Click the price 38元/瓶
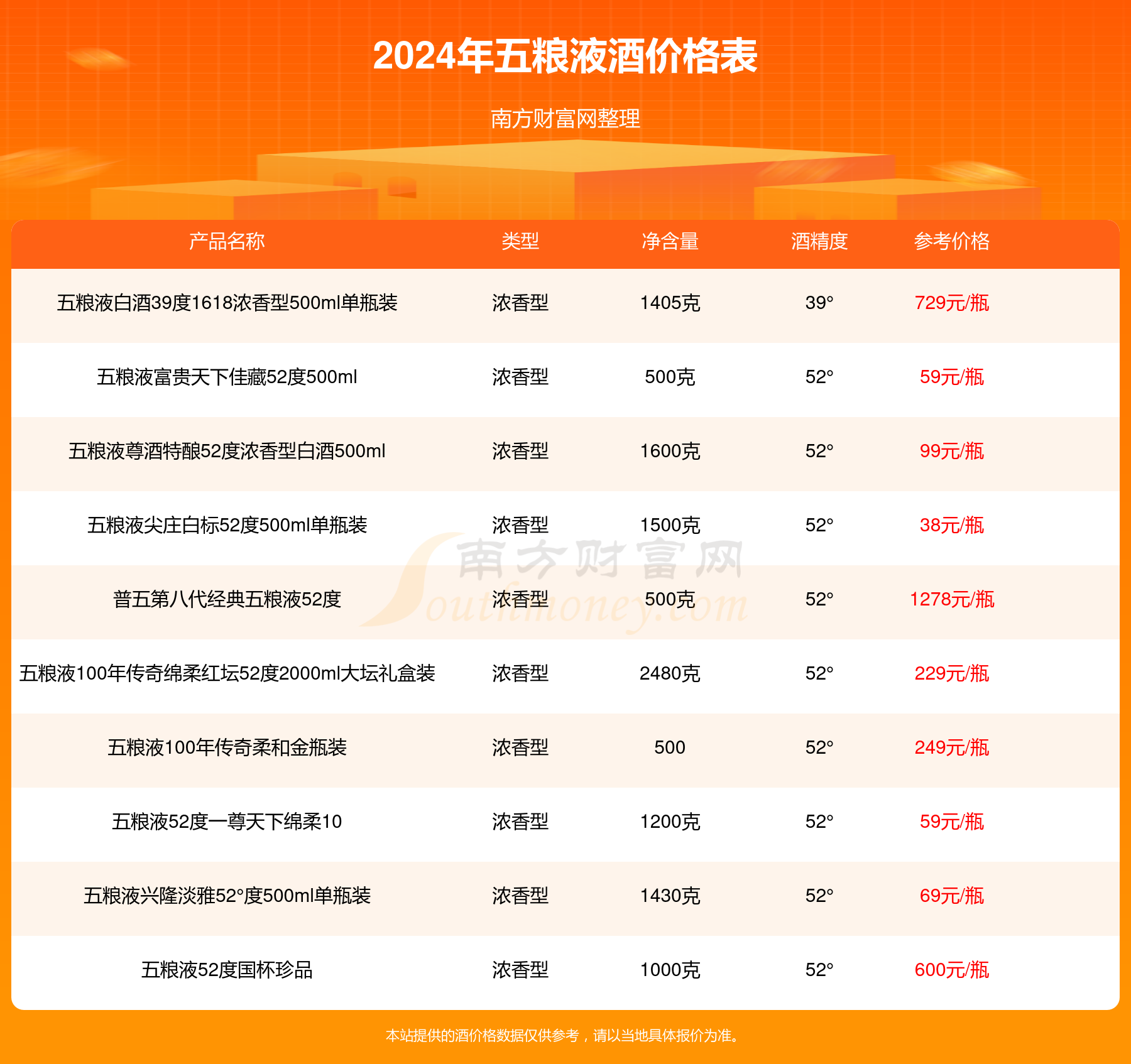1131x1064 pixels. click(x=951, y=525)
